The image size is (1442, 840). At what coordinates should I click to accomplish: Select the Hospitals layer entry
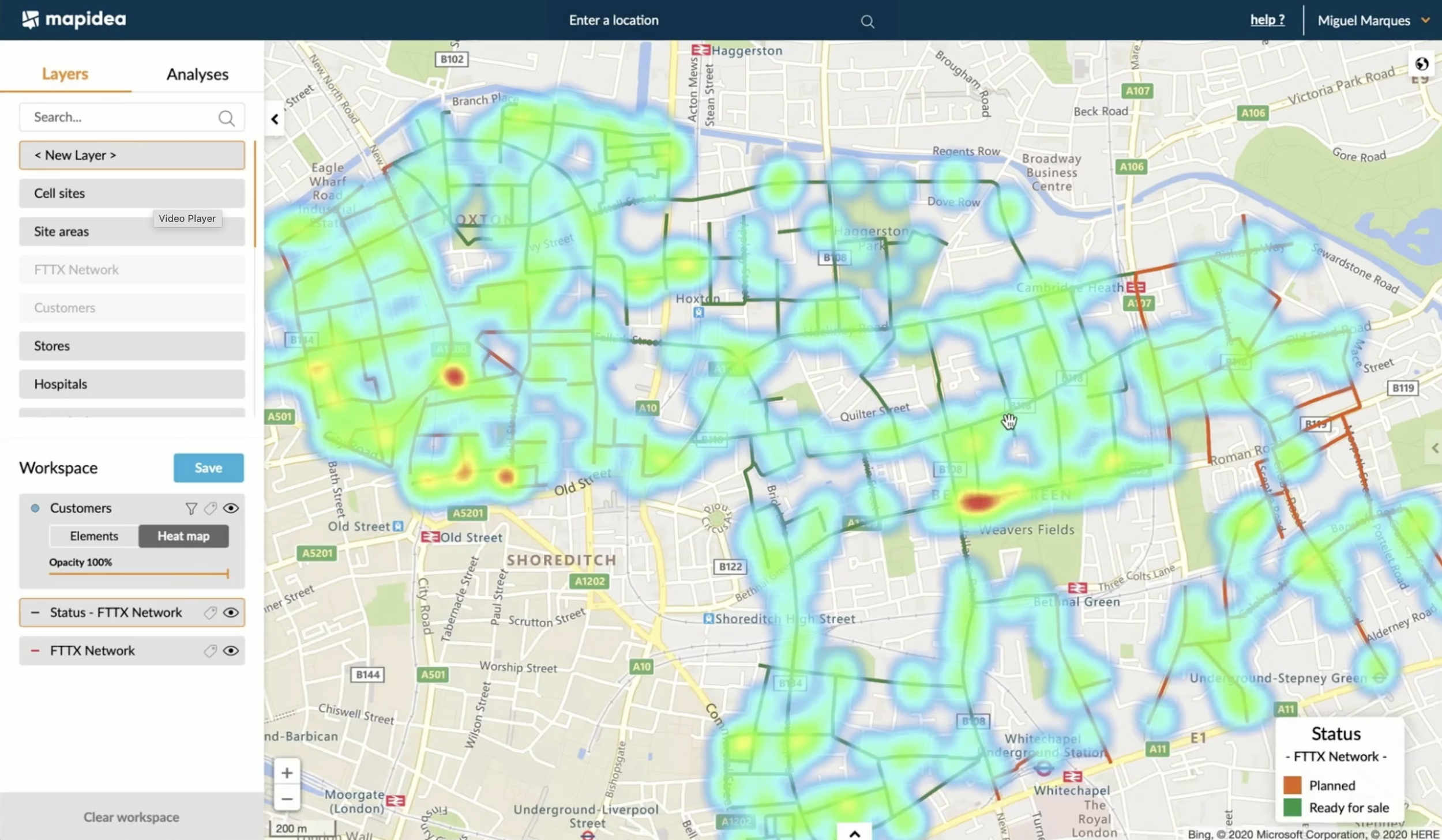[132, 384]
